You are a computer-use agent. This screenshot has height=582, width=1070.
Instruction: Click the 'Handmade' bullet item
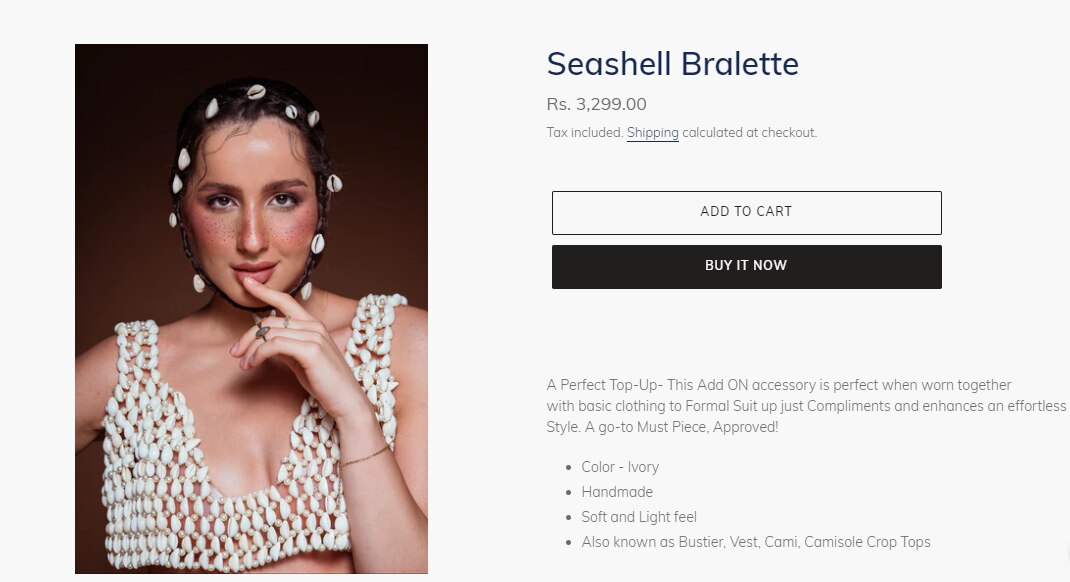pyautogui.click(x=617, y=492)
